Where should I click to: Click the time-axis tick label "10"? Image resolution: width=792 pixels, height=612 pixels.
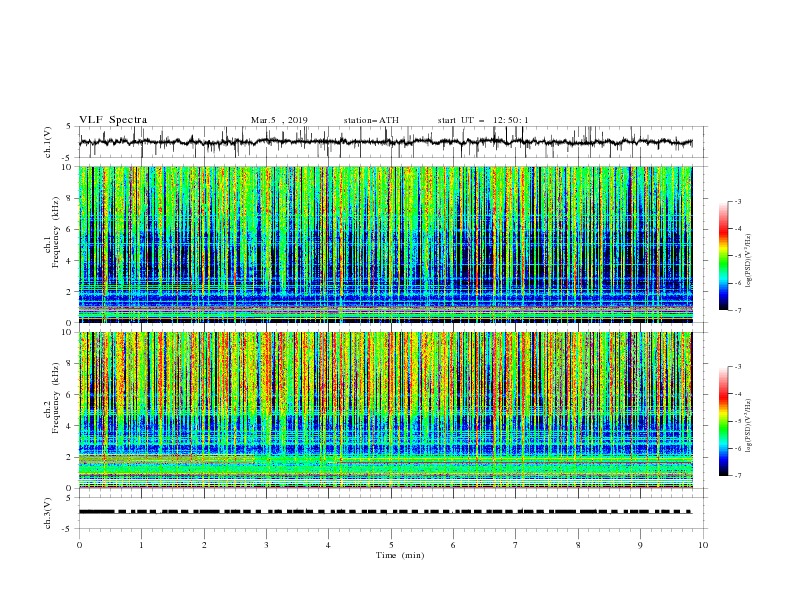[703, 545]
